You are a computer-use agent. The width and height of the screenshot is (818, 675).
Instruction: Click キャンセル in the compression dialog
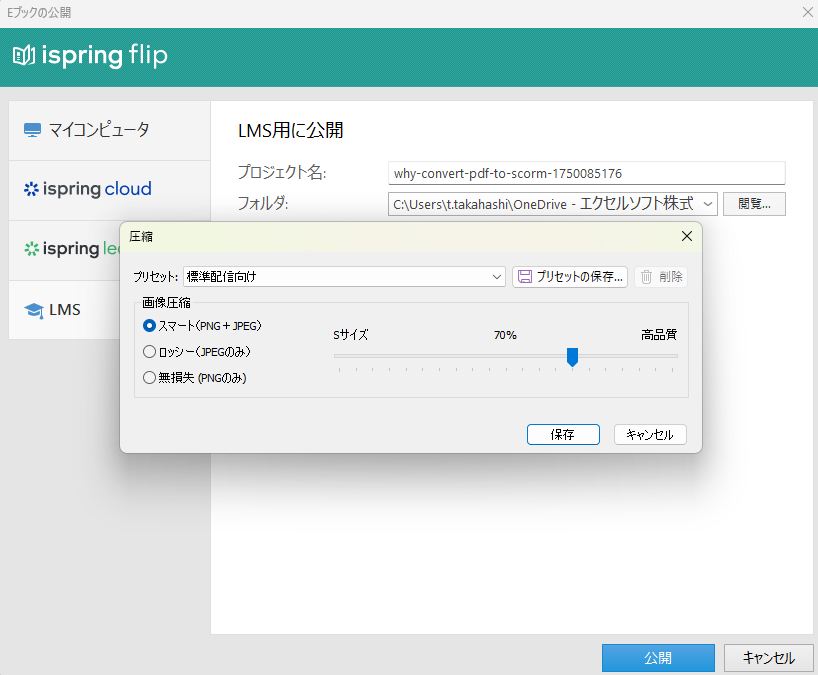click(650, 435)
